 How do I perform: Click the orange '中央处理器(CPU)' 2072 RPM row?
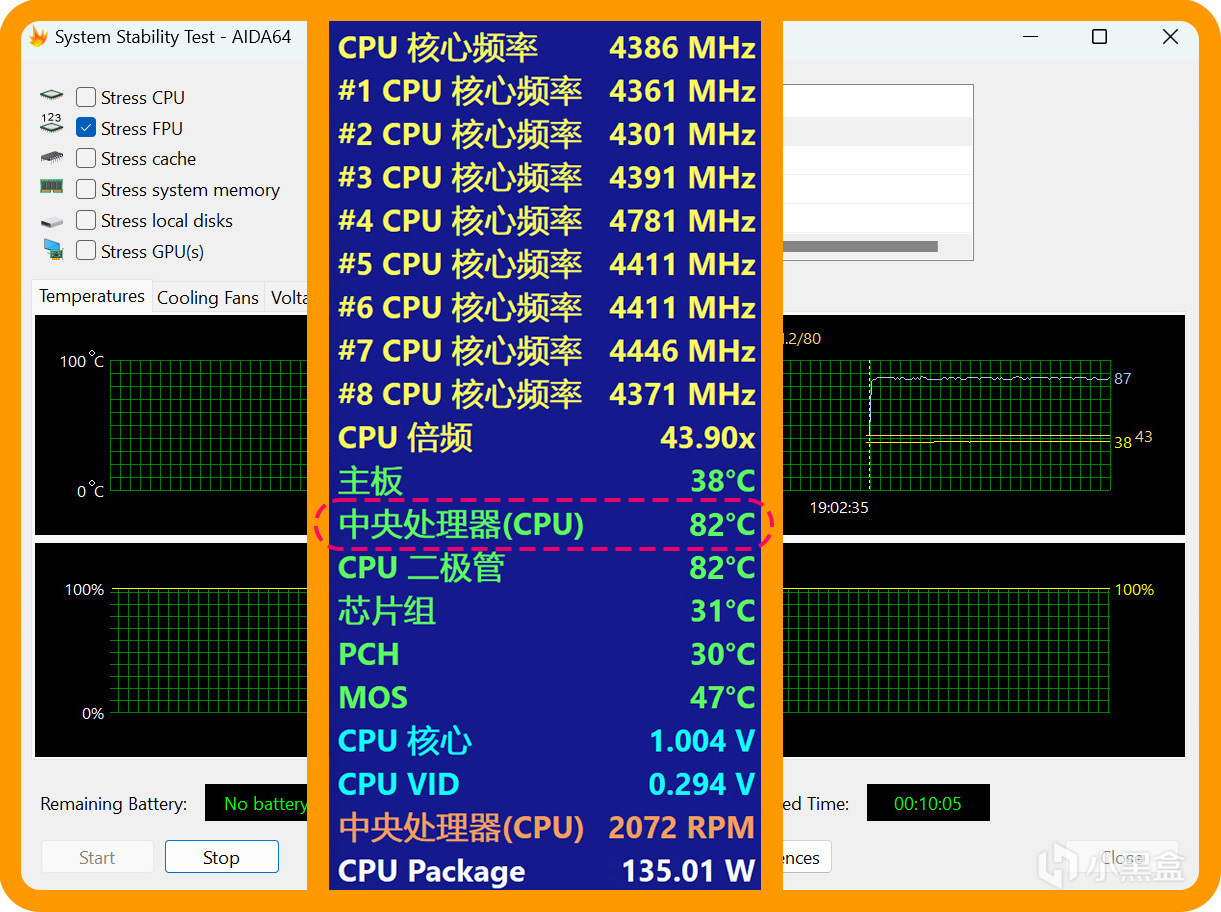coord(546,827)
